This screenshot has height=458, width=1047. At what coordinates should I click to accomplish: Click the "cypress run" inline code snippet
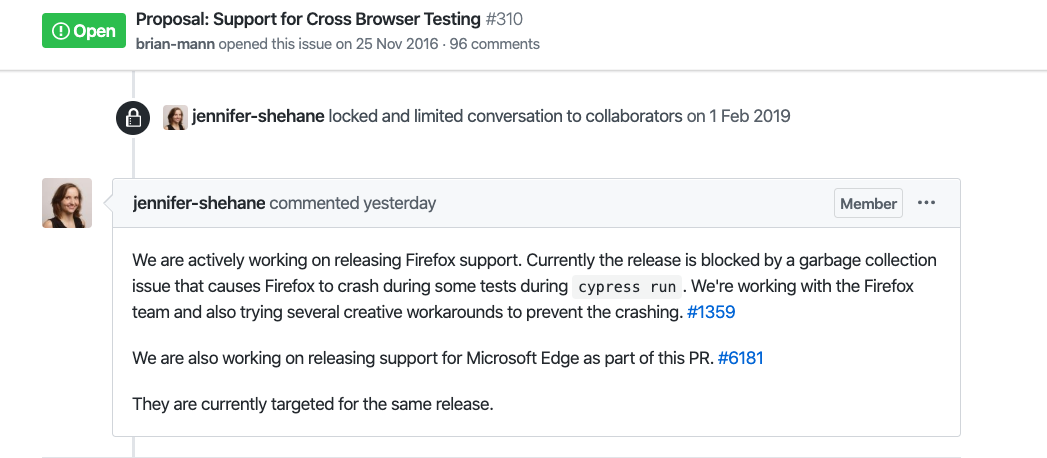[x=627, y=287]
